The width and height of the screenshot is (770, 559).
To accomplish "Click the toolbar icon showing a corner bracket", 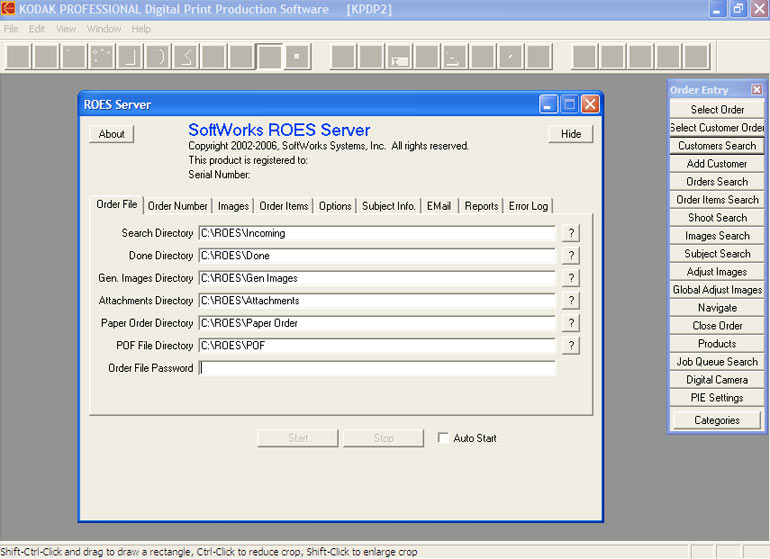I will click(x=130, y=56).
